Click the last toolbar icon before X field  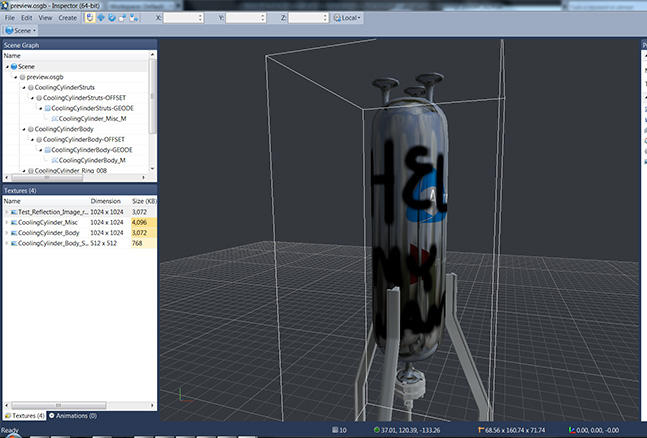tap(135, 18)
